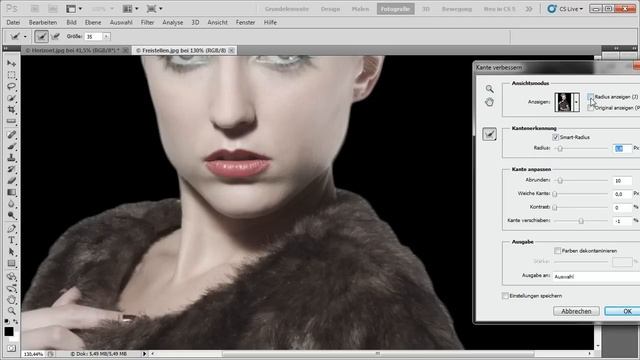This screenshot has height=360, width=640.
Task: Check Einstellungen speichern option
Action: (x=505, y=296)
